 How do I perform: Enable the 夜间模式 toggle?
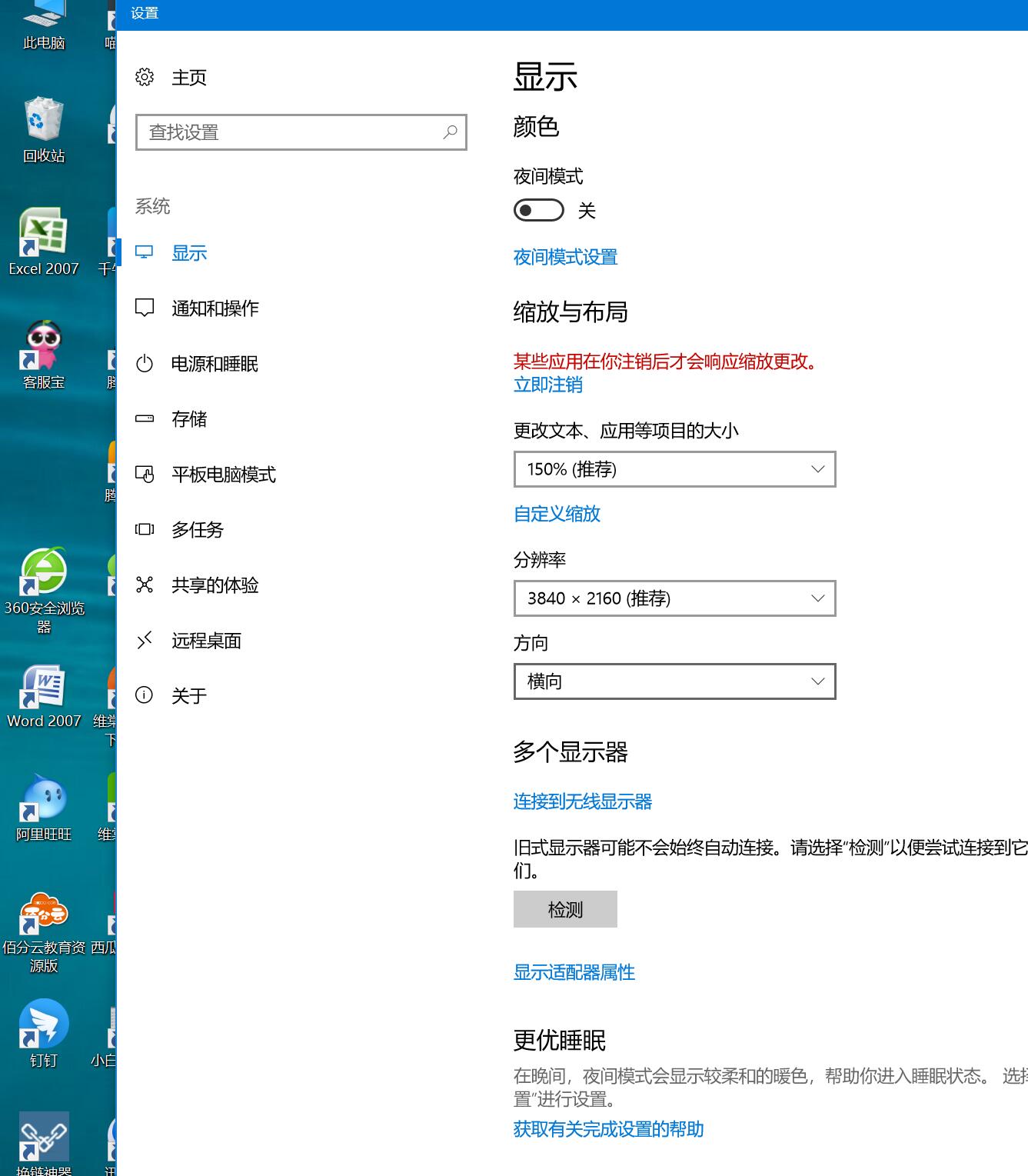[x=538, y=210]
